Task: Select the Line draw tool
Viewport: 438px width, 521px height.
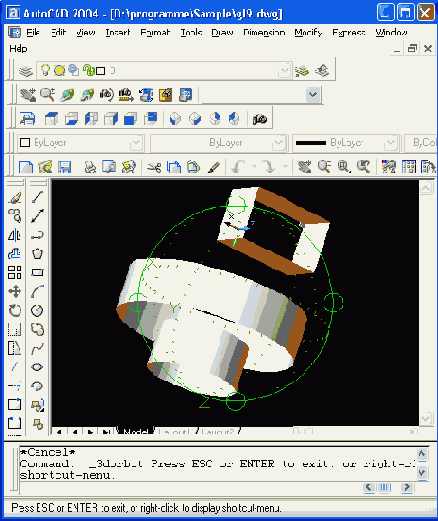Action: coord(37,197)
